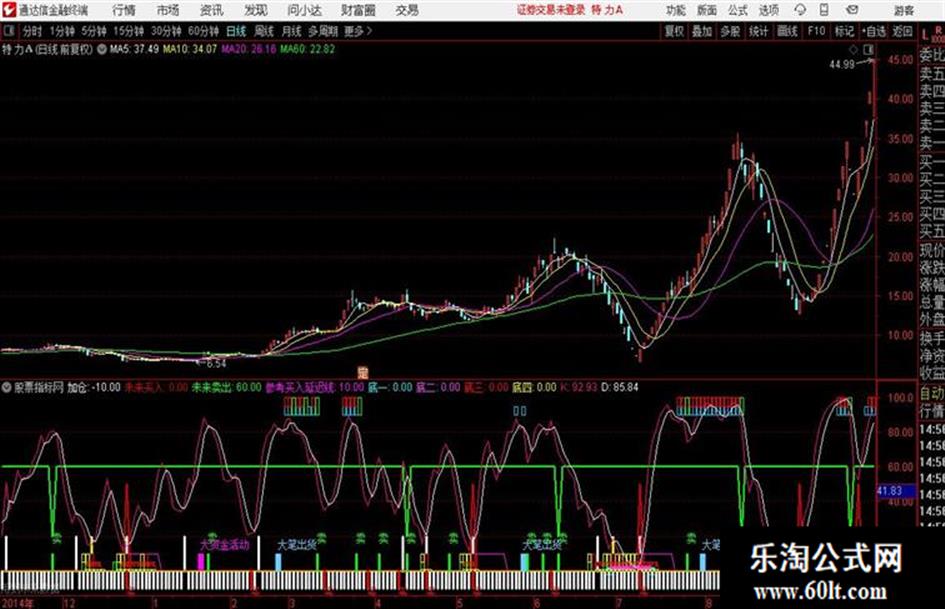
Task: Click the 标记 toolbar button
Action: 844,31
